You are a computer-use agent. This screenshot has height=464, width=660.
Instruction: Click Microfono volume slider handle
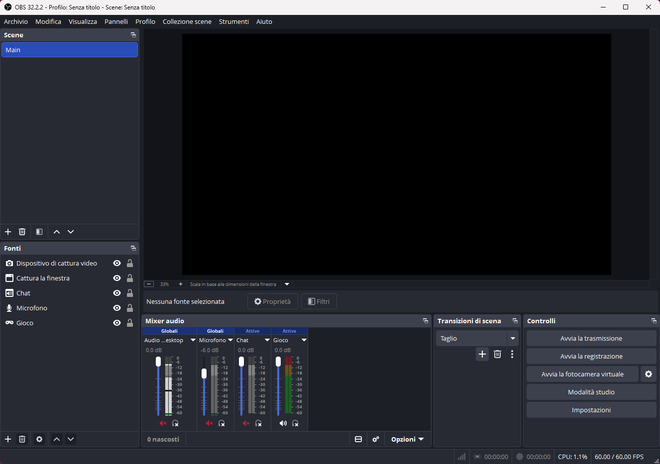point(204,373)
